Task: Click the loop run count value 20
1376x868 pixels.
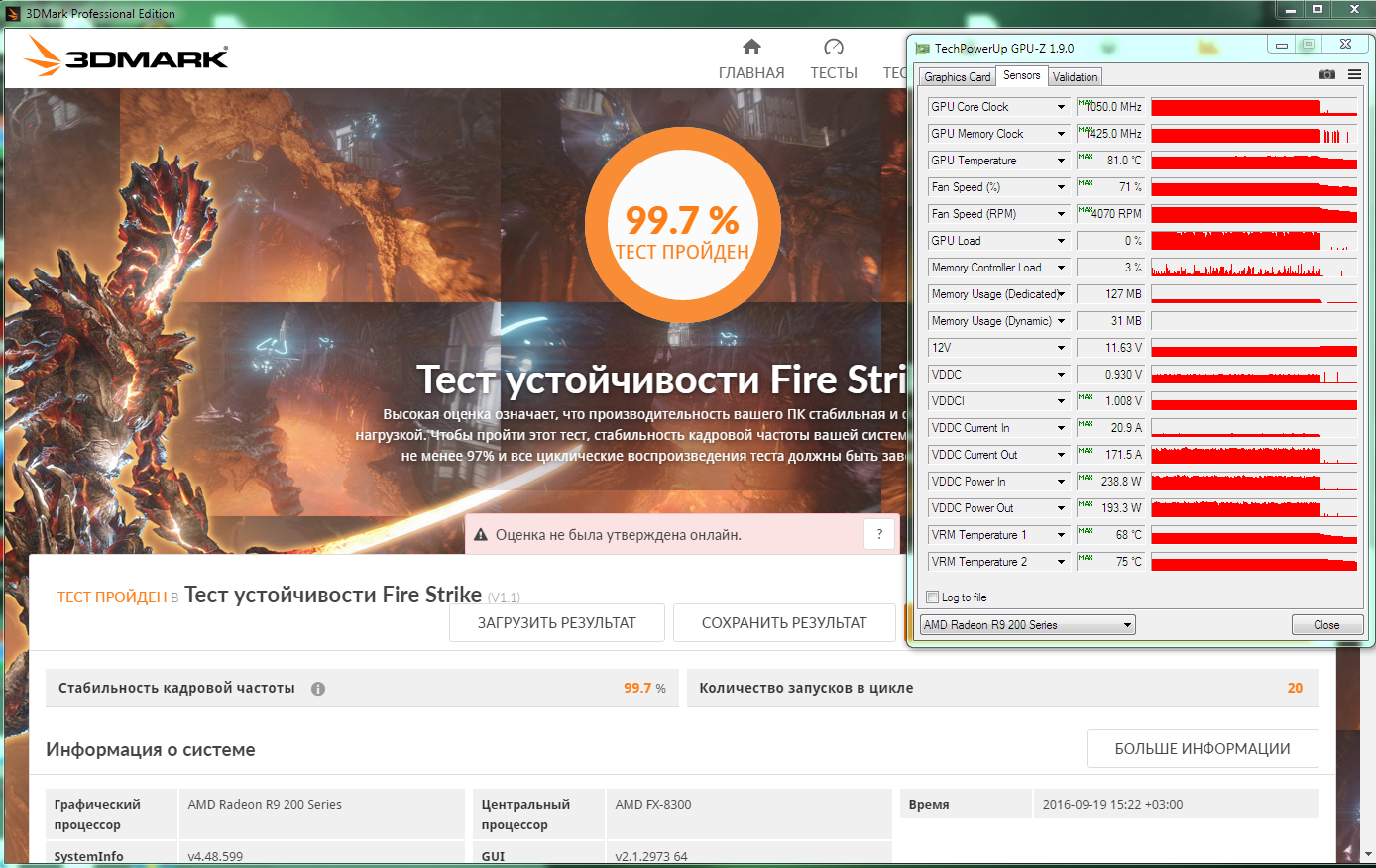Action: [x=1295, y=688]
